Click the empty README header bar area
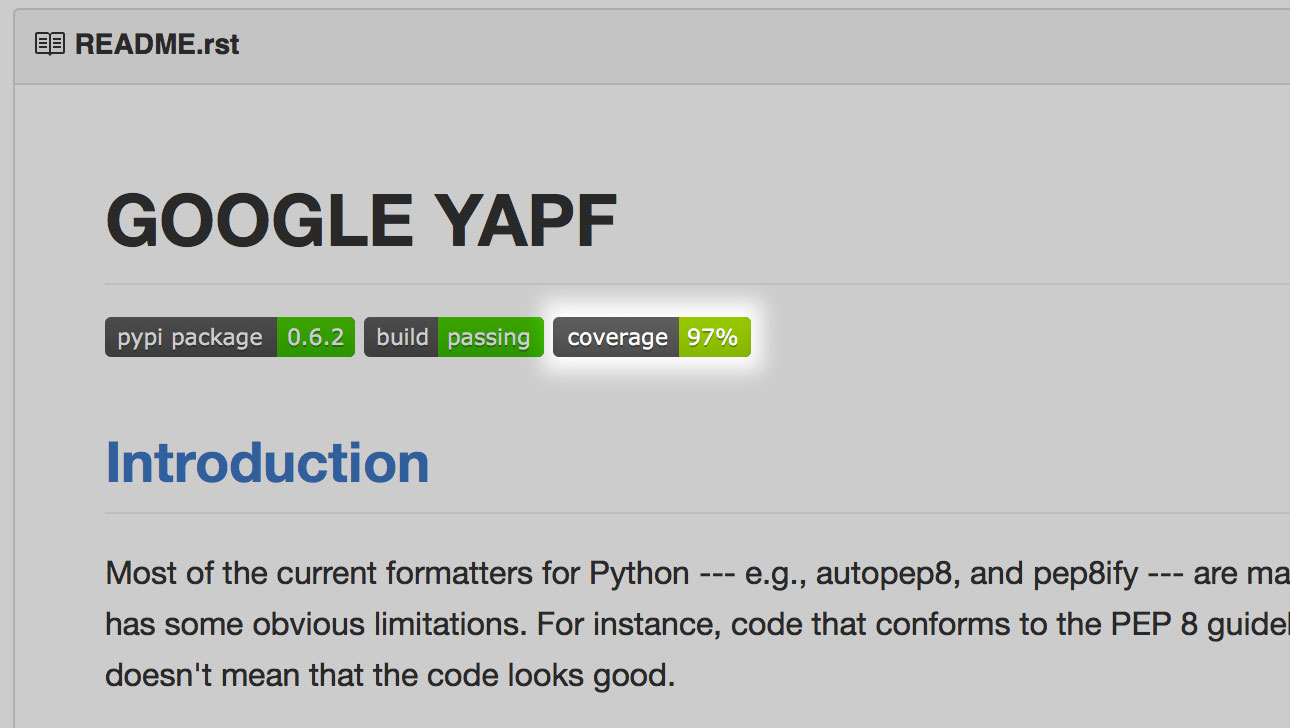This screenshot has height=728, width=1290. 760,46
